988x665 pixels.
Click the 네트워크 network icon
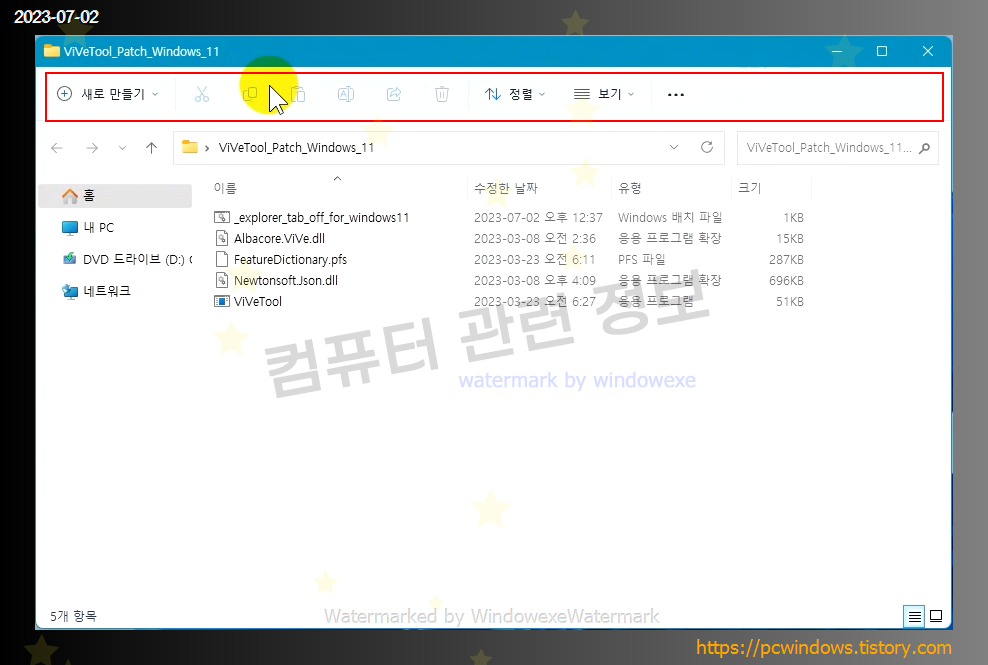[70, 291]
